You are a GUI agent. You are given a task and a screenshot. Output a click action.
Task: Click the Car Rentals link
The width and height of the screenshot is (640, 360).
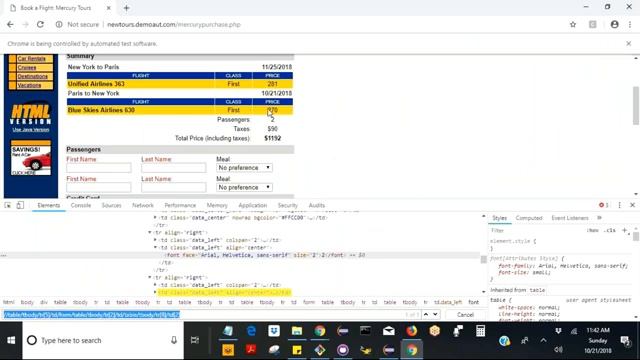coord(31,59)
